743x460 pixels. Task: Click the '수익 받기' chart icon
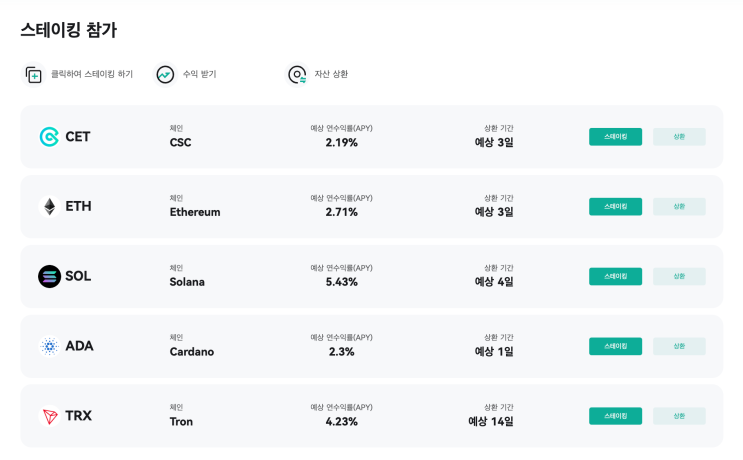(165, 75)
